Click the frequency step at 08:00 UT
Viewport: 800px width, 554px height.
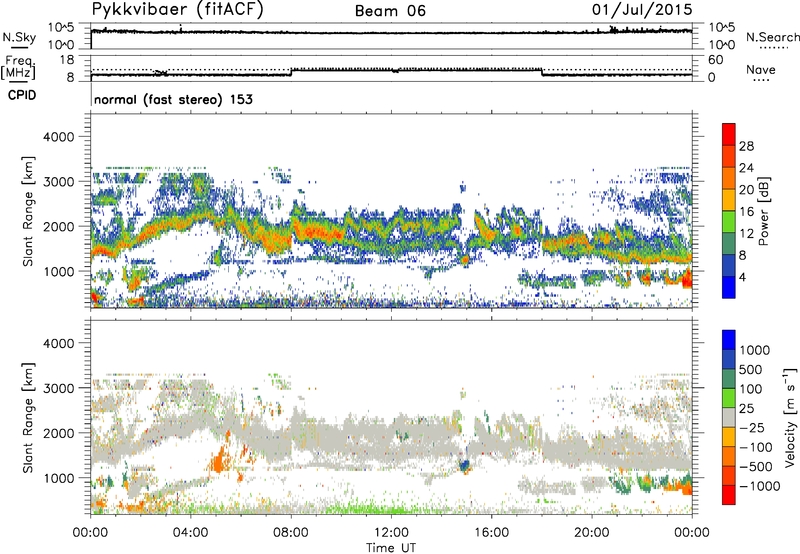pyautogui.click(x=291, y=72)
